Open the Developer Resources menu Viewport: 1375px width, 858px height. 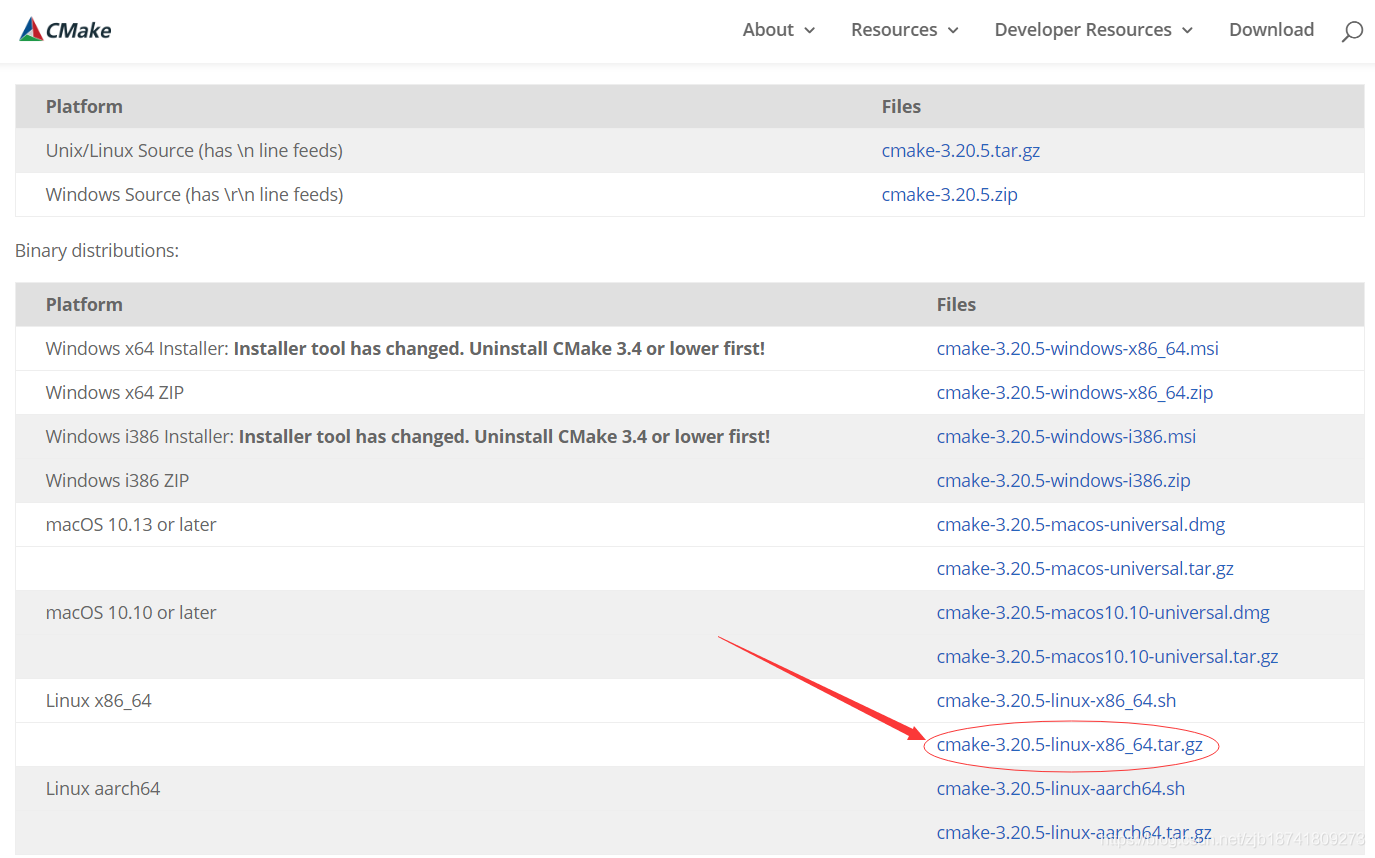point(1083,30)
